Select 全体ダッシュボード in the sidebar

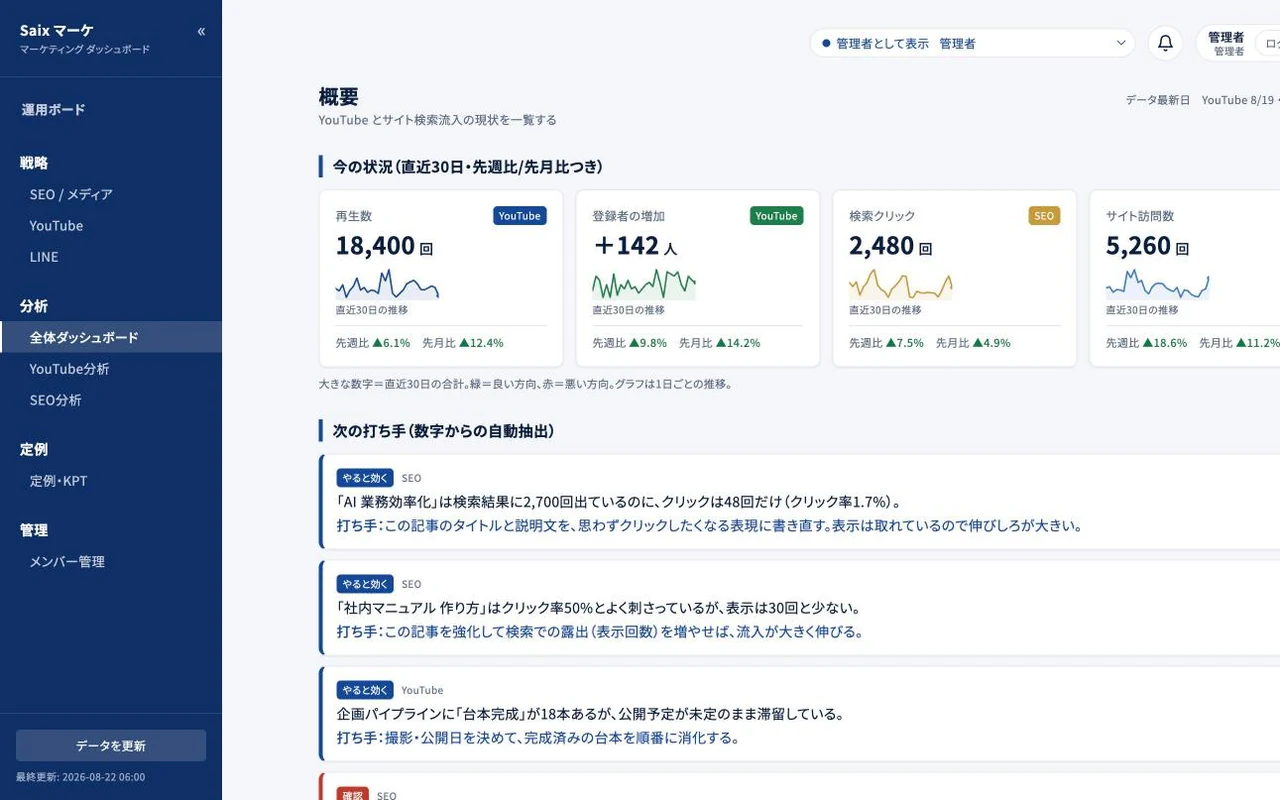(111, 337)
